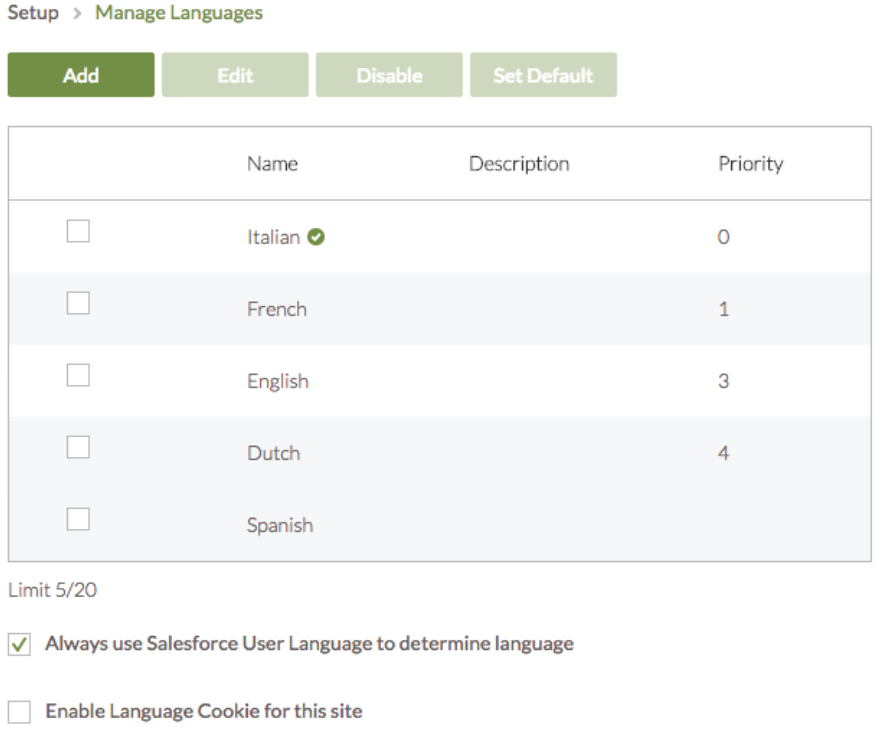Click the Name column header

pyautogui.click(x=272, y=164)
